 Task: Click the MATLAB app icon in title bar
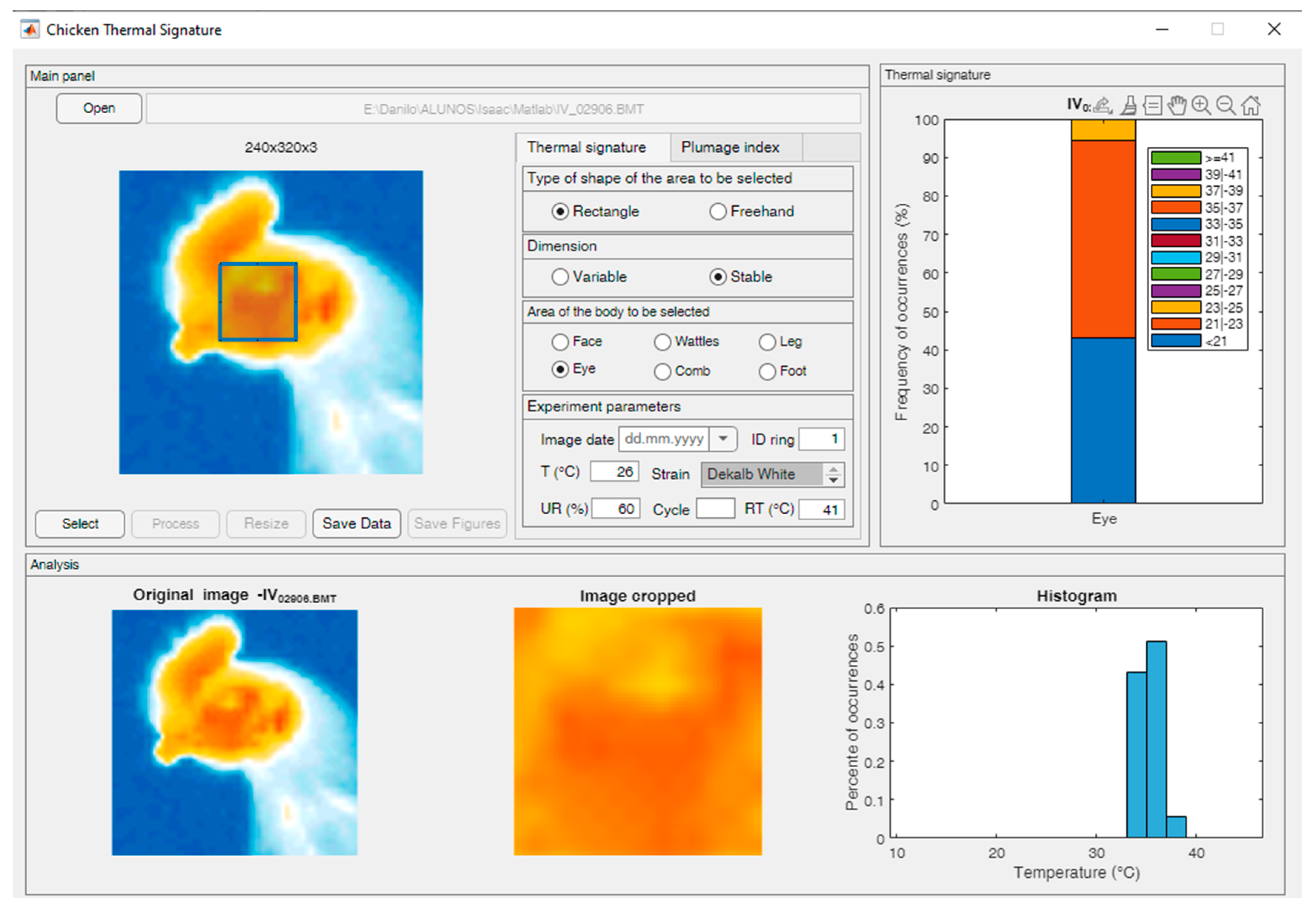30,30
